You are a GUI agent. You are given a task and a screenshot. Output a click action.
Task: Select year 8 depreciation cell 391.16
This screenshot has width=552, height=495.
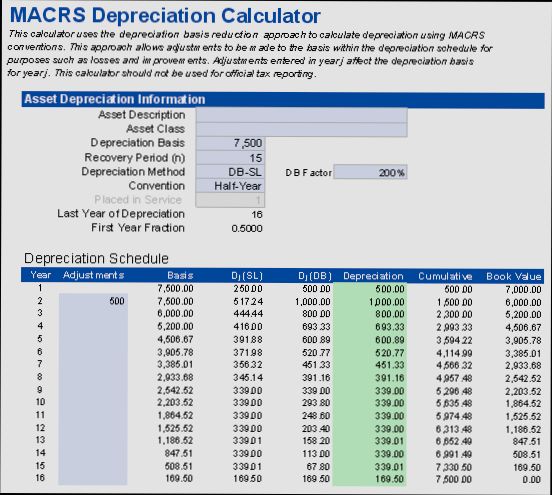[x=370, y=378]
